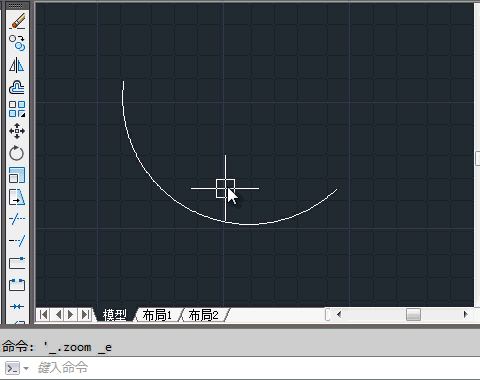Click the toolbar grip handle at top
480x380 pixels.
(x=17, y=6)
